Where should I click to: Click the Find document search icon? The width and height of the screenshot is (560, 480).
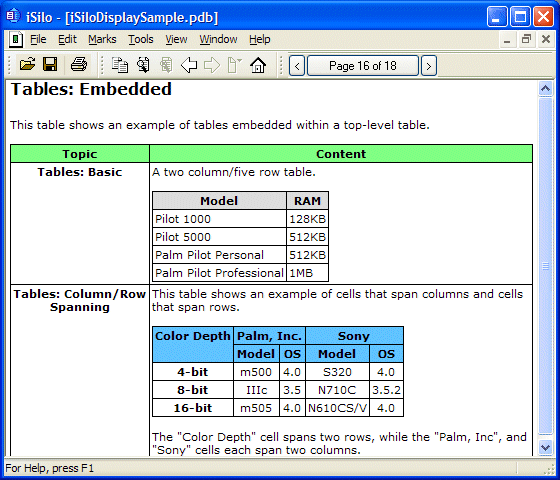pos(143,65)
